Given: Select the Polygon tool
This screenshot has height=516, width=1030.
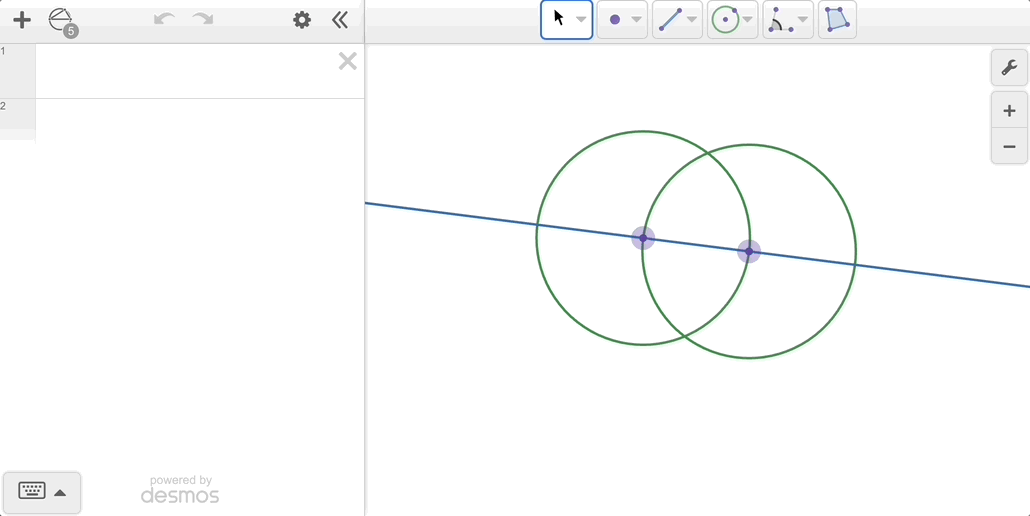Looking at the screenshot, I should tap(837, 20).
